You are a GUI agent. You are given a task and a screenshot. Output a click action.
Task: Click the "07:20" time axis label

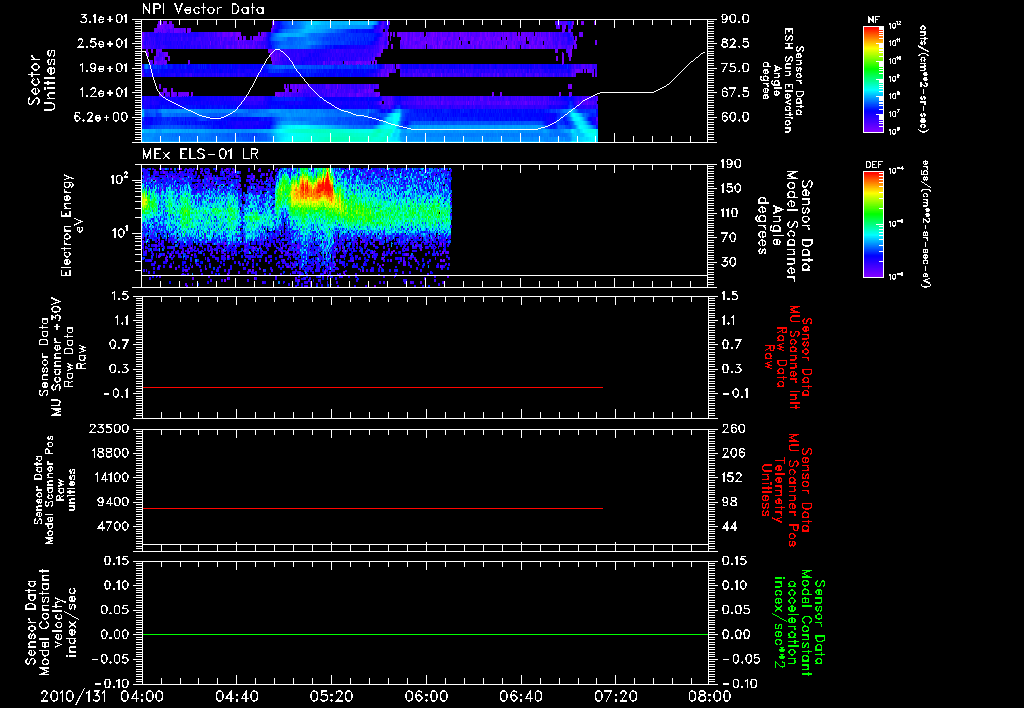pos(615,696)
